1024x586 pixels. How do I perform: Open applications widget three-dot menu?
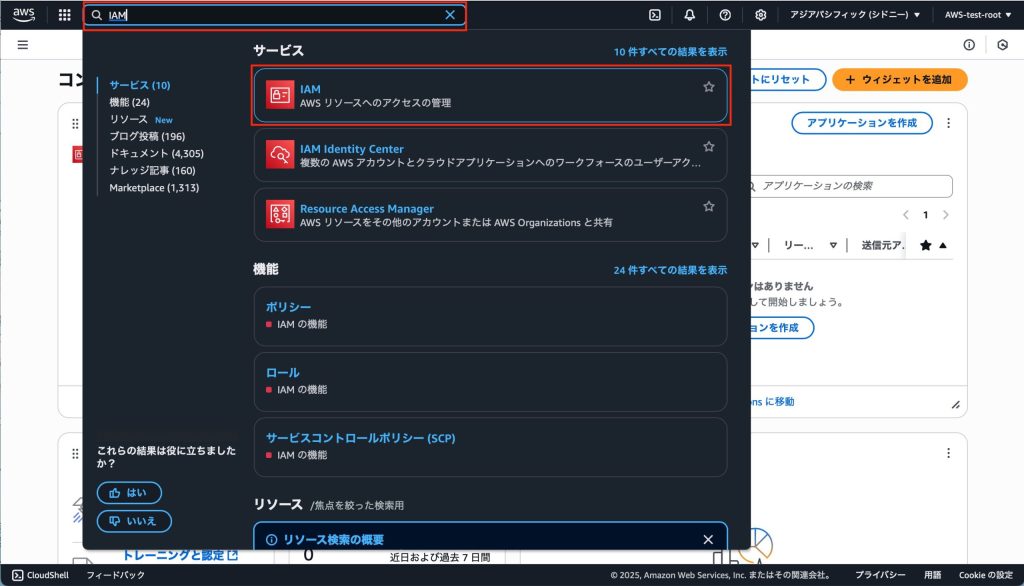tap(948, 123)
